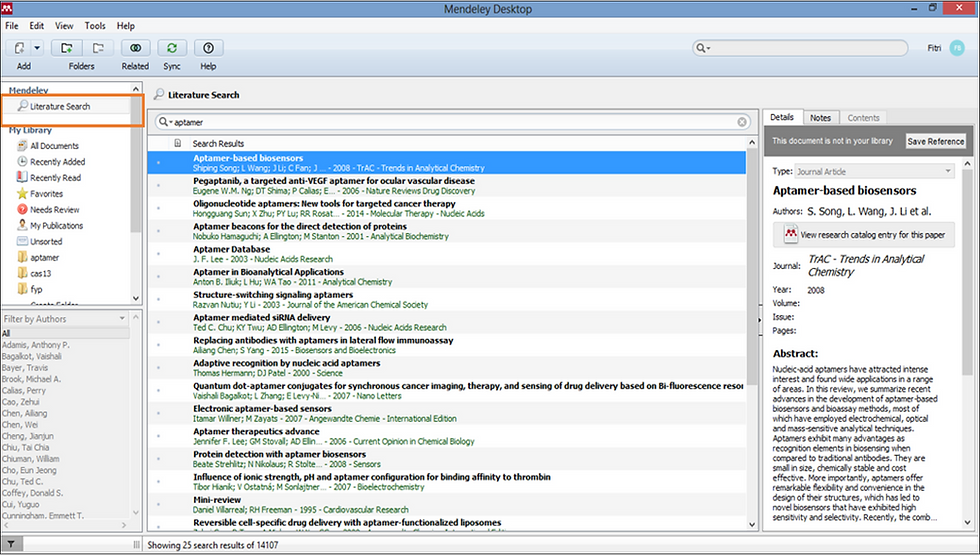Click the Search Results column header
The width and height of the screenshot is (980, 555).
click(218, 143)
